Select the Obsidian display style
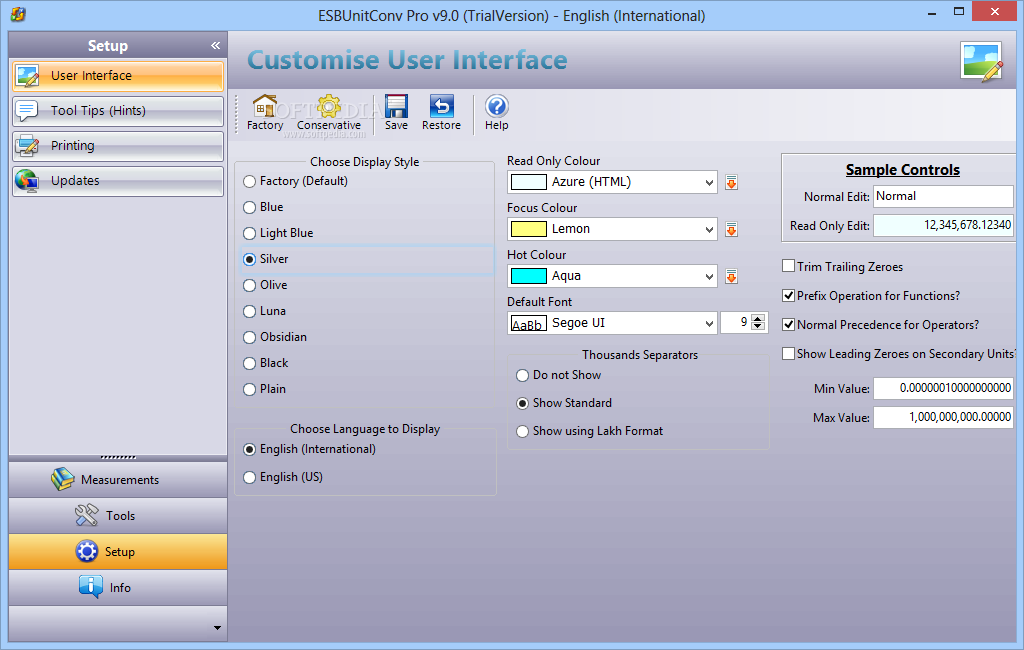The image size is (1024, 650). point(249,337)
